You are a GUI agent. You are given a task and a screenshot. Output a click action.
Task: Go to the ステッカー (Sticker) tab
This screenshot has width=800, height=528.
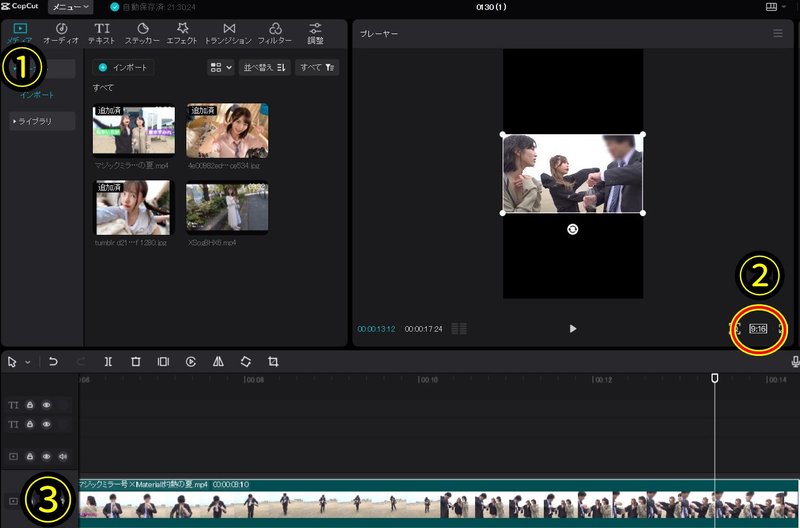[x=142, y=34]
